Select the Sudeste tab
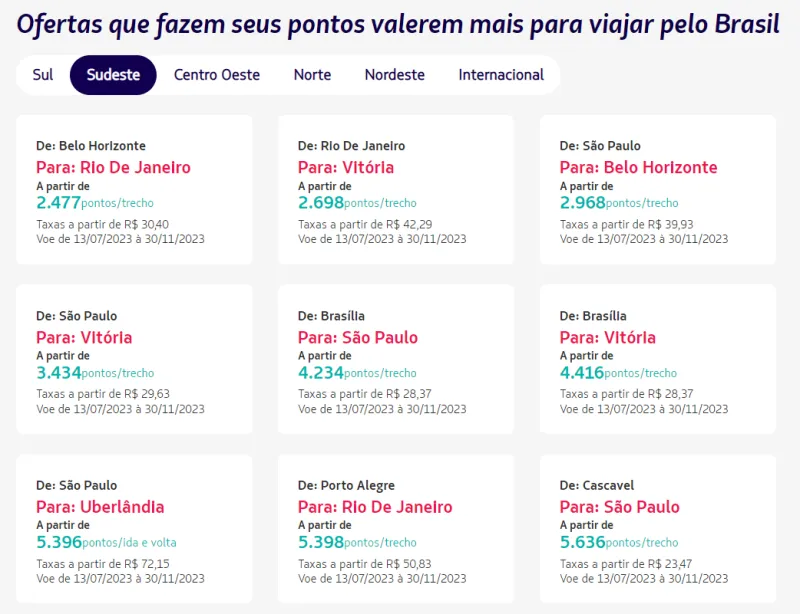800x614 pixels. 113,75
